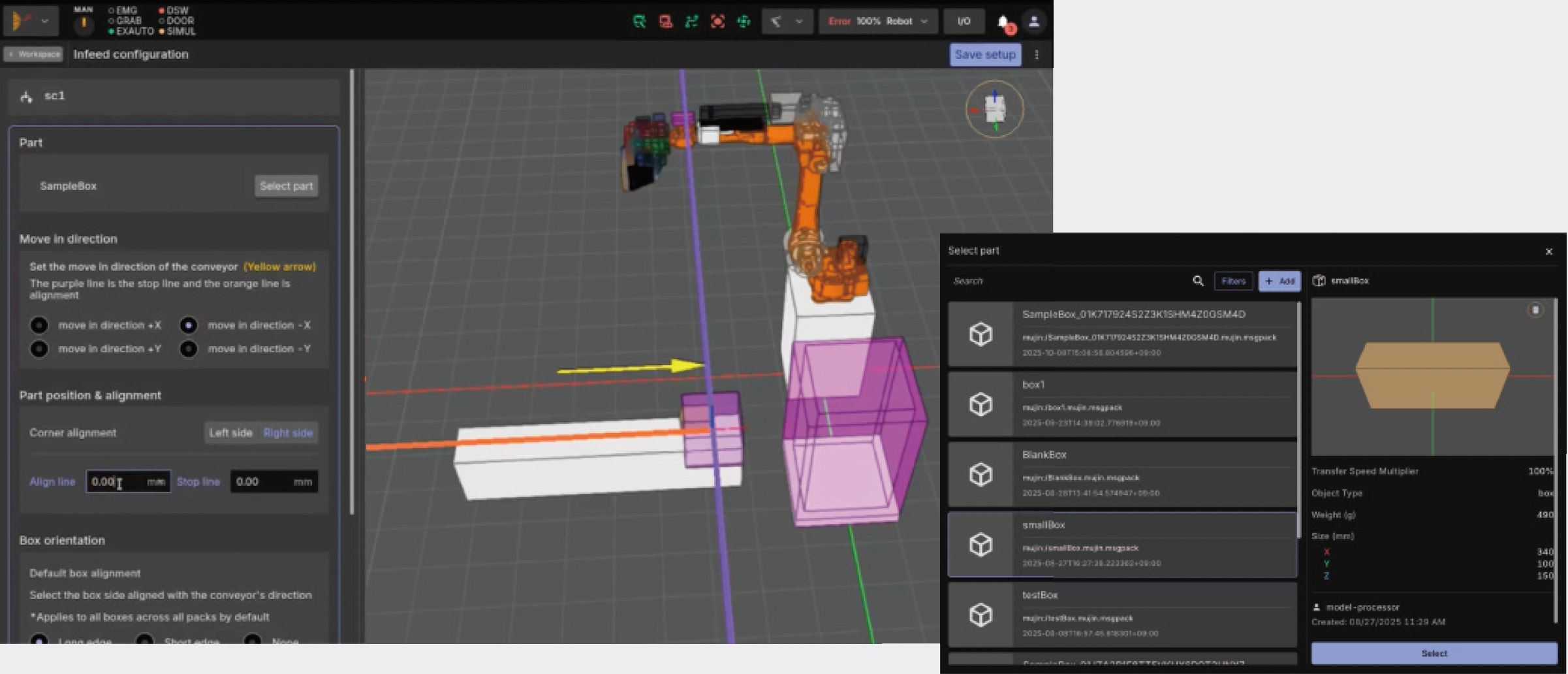
Task: Choose move in direction -Y option
Action: click(x=189, y=349)
